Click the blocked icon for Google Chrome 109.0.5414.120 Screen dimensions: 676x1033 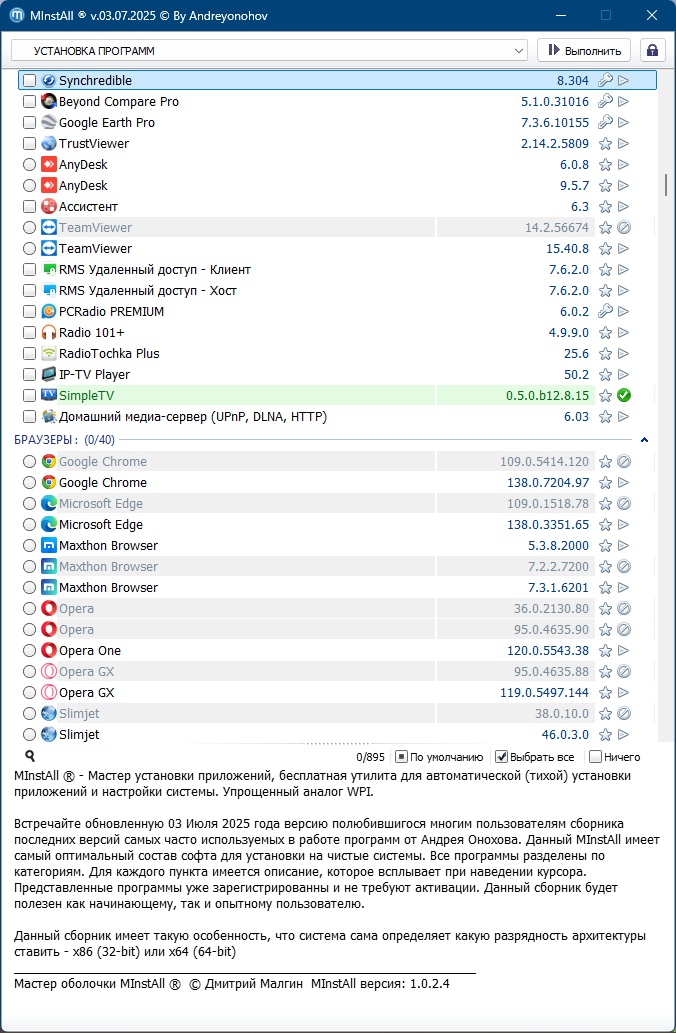tap(624, 462)
